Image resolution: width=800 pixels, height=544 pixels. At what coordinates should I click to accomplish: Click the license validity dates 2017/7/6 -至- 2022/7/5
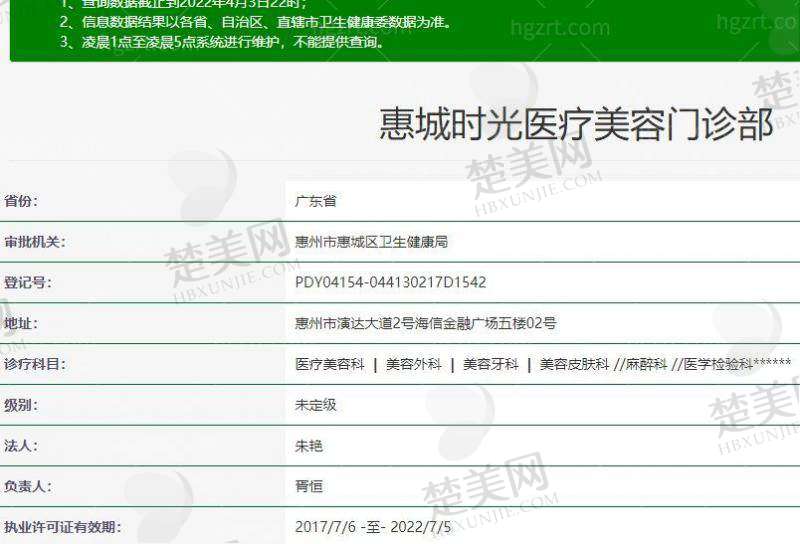pos(373,527)
